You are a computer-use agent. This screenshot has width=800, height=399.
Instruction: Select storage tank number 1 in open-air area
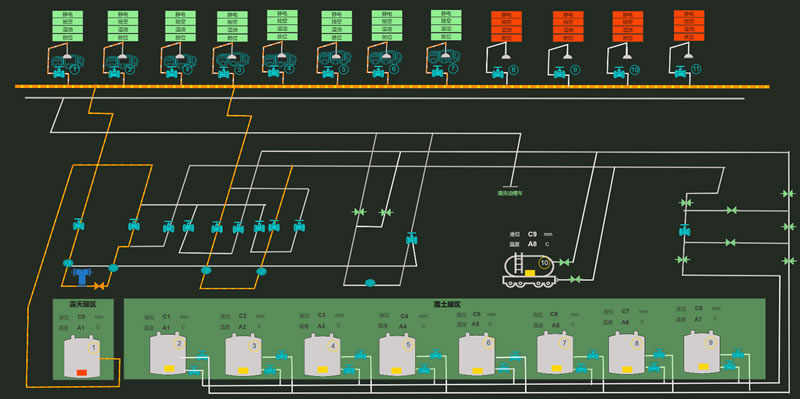82,357
